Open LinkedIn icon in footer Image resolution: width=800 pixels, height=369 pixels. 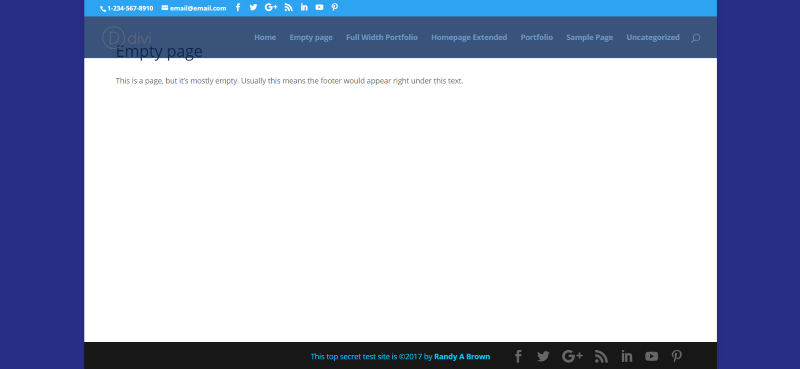627,356
